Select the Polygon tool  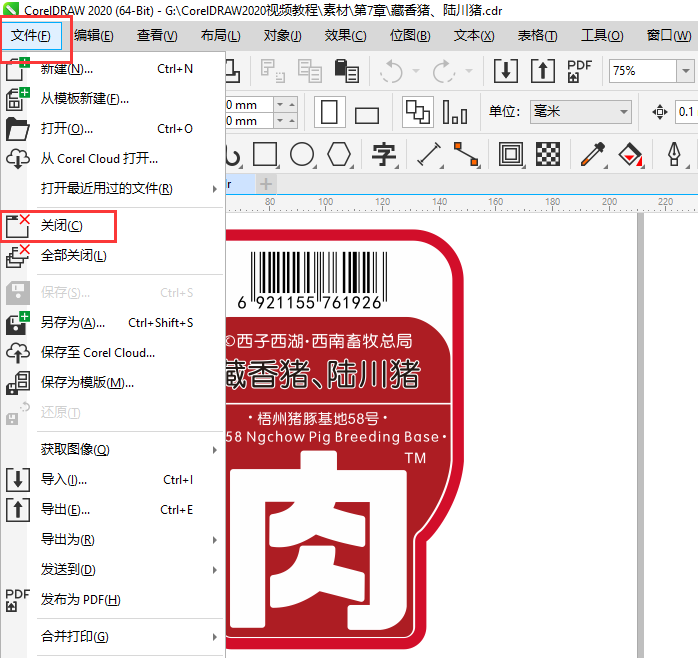[339, 155]
